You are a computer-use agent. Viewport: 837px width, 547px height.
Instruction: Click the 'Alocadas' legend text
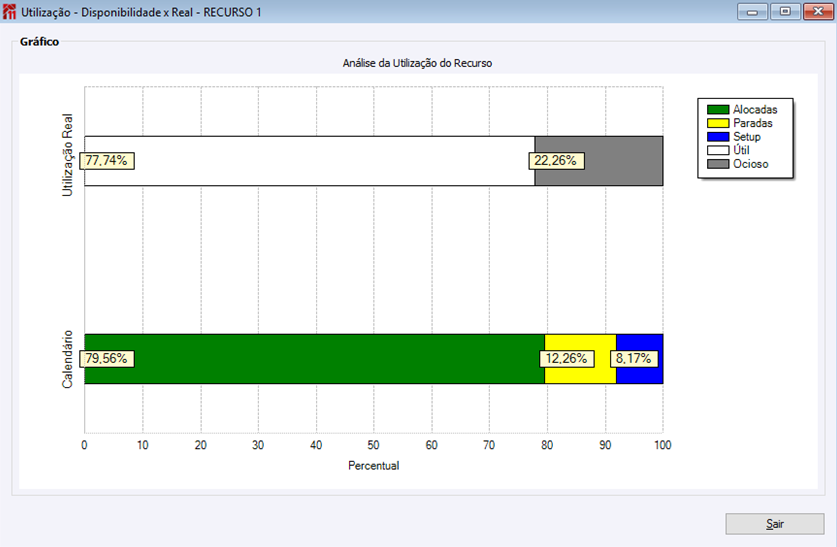coord(755,109)
